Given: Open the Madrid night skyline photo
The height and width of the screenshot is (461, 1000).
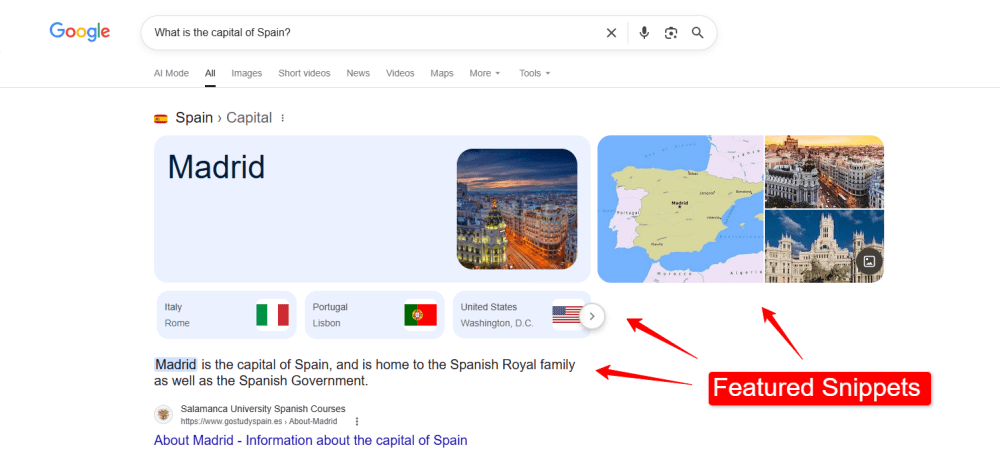Looking at the screenshot, I should coord(517,209).
